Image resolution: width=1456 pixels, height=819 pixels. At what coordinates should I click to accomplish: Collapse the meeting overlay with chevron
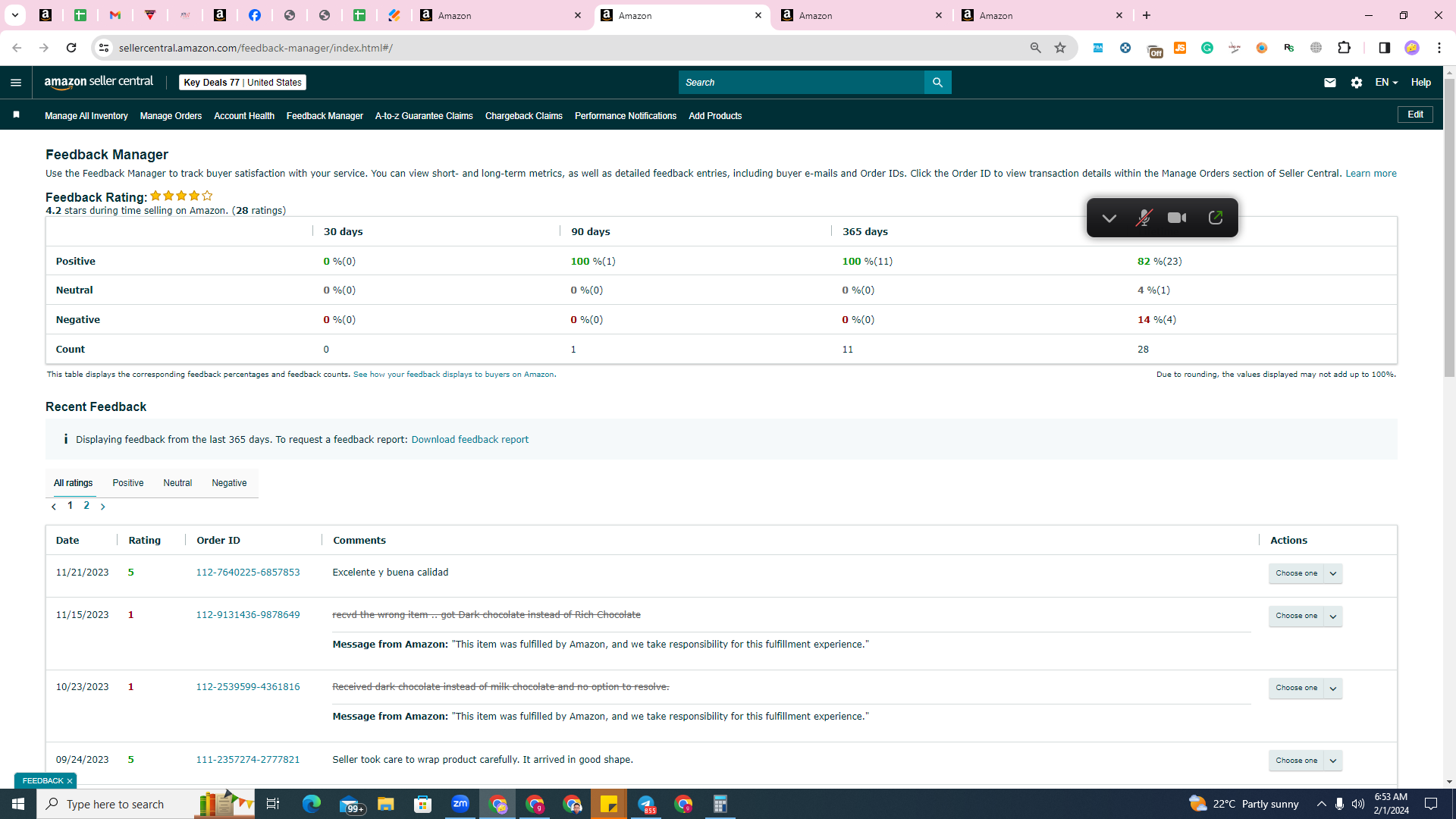coord(1109,218)
